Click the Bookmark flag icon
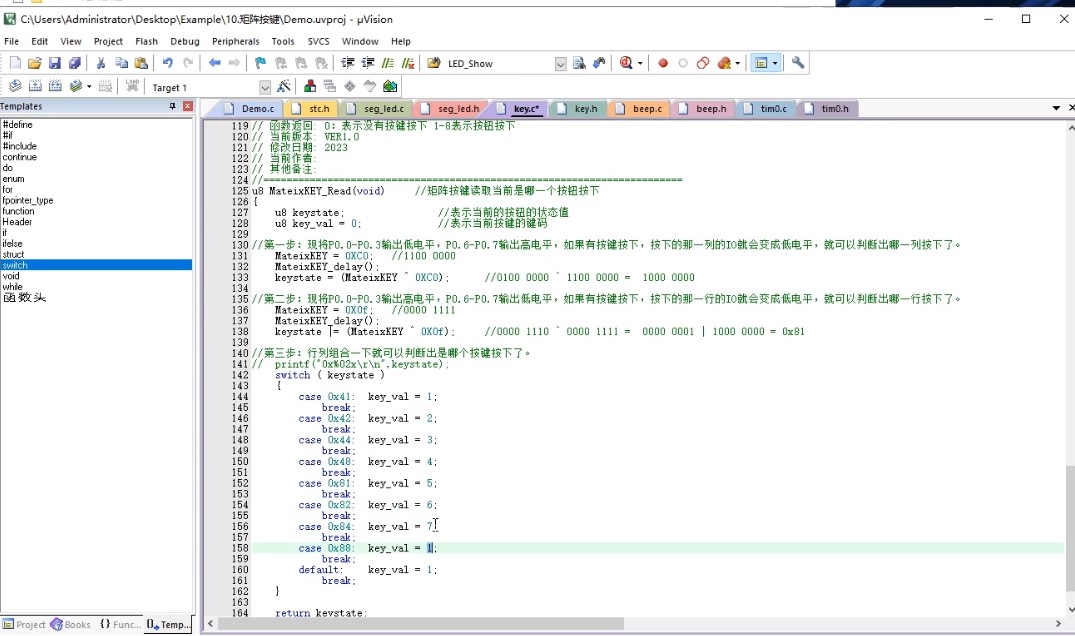This screenshot has width=1075, height=636. pos(260,63)
